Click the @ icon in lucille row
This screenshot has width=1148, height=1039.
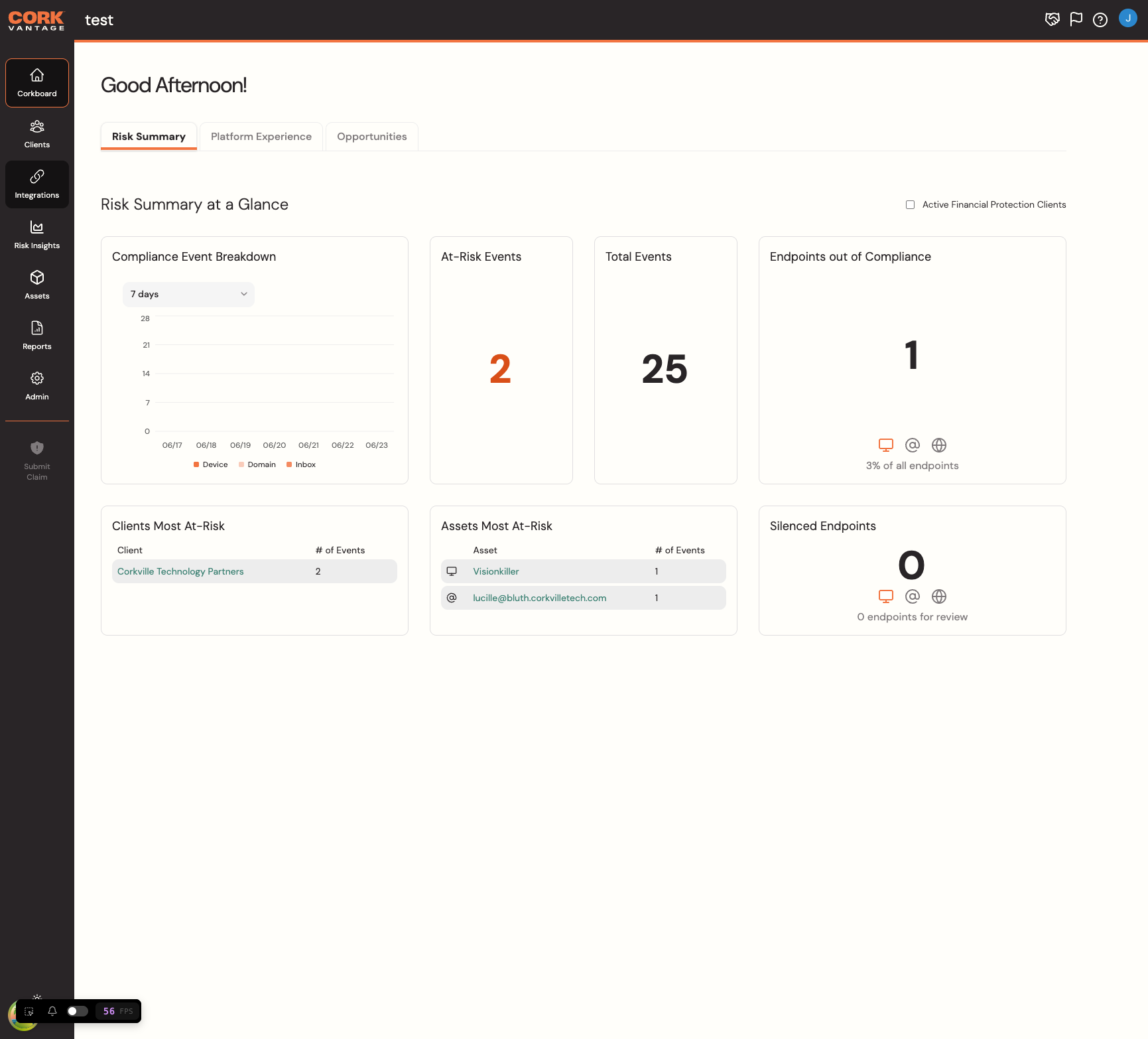452,598
